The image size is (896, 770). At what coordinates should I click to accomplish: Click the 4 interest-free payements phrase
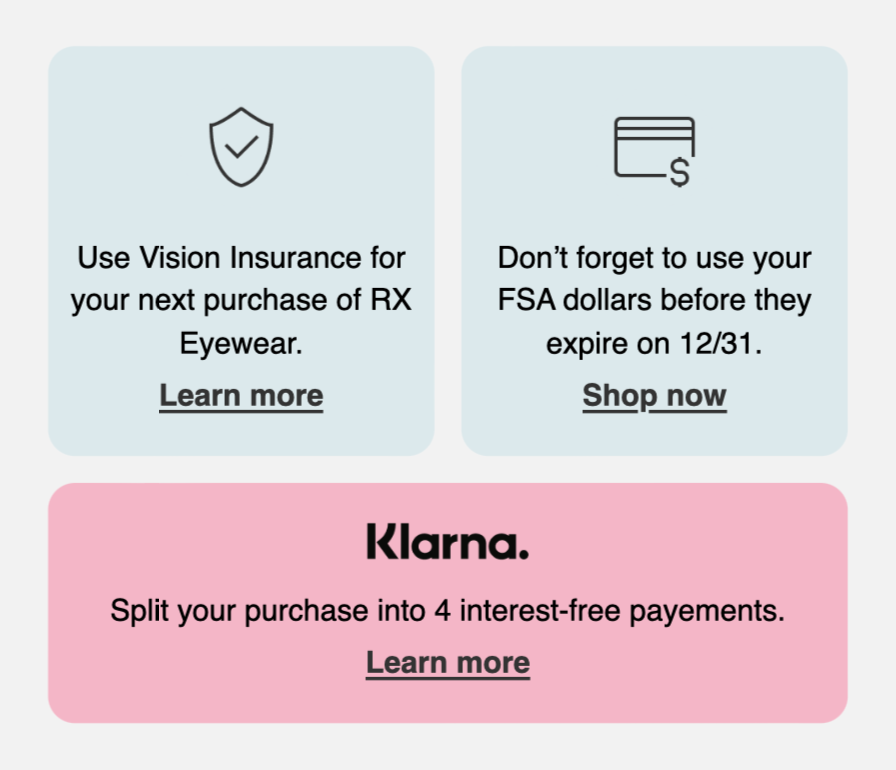609,611
